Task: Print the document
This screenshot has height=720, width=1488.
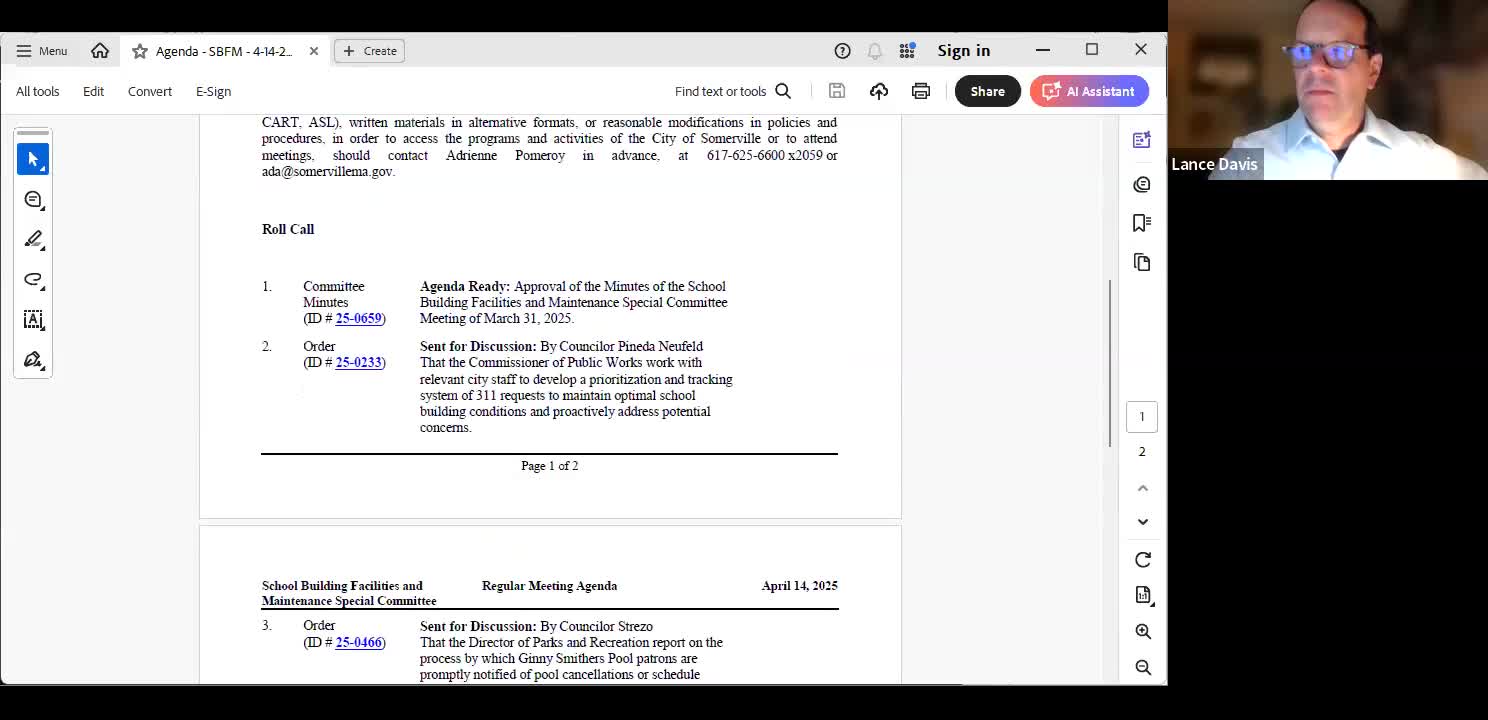Action: pos(921,91)
